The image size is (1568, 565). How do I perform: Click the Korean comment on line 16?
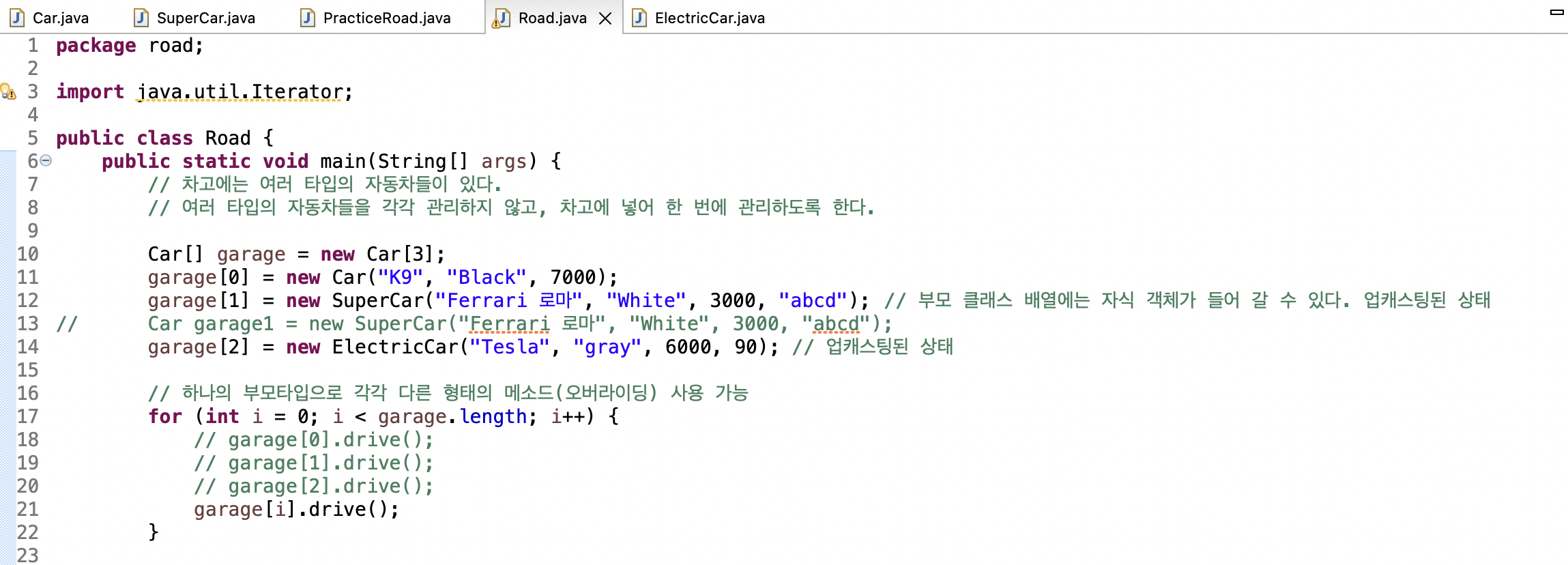[448, 393]
